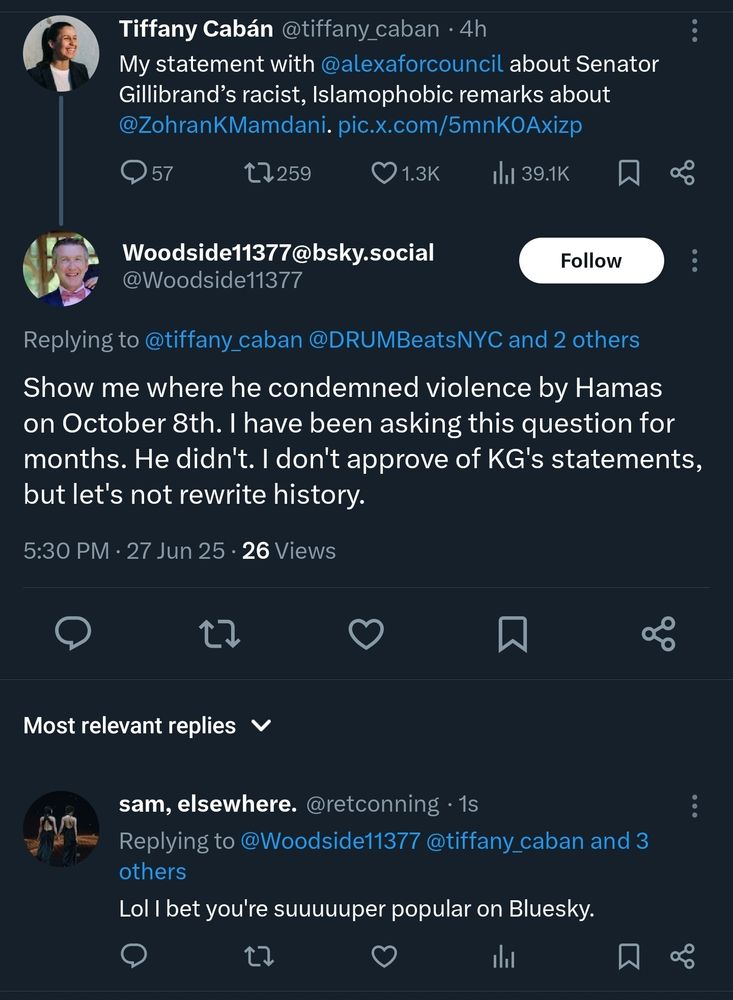
Task: Bookmark Tiffany Cabán's tweet
Action: click(629, 173)
